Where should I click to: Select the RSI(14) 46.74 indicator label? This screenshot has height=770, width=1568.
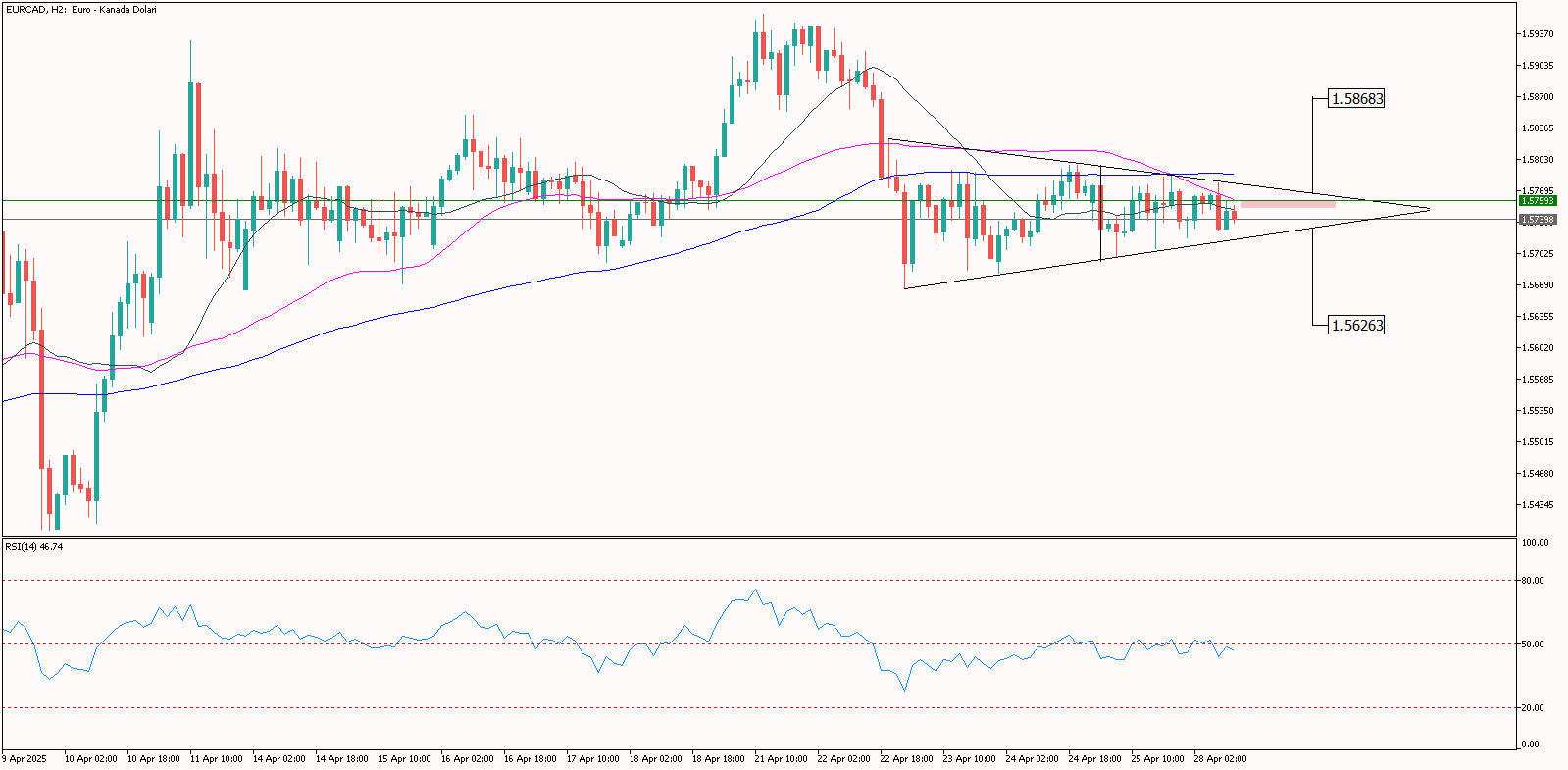coord(34,546)
